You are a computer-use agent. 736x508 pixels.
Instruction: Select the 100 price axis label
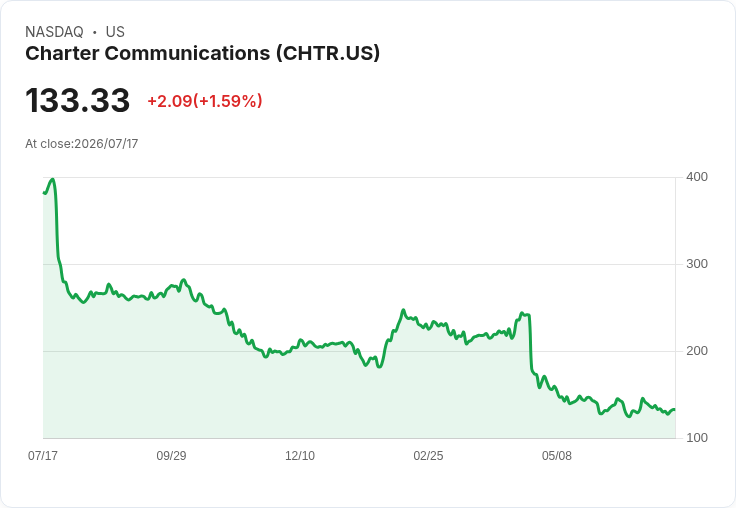(697, 438)
